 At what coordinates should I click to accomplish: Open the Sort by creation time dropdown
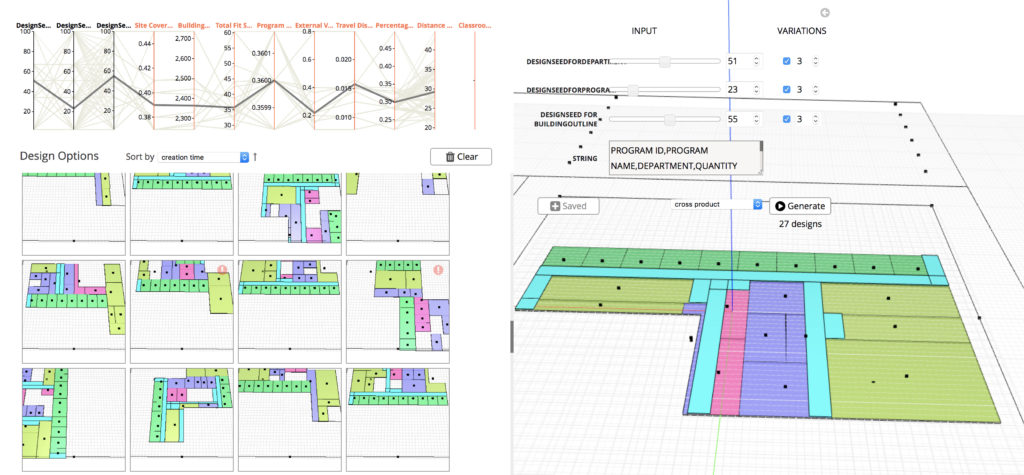(x=203, y=157)
